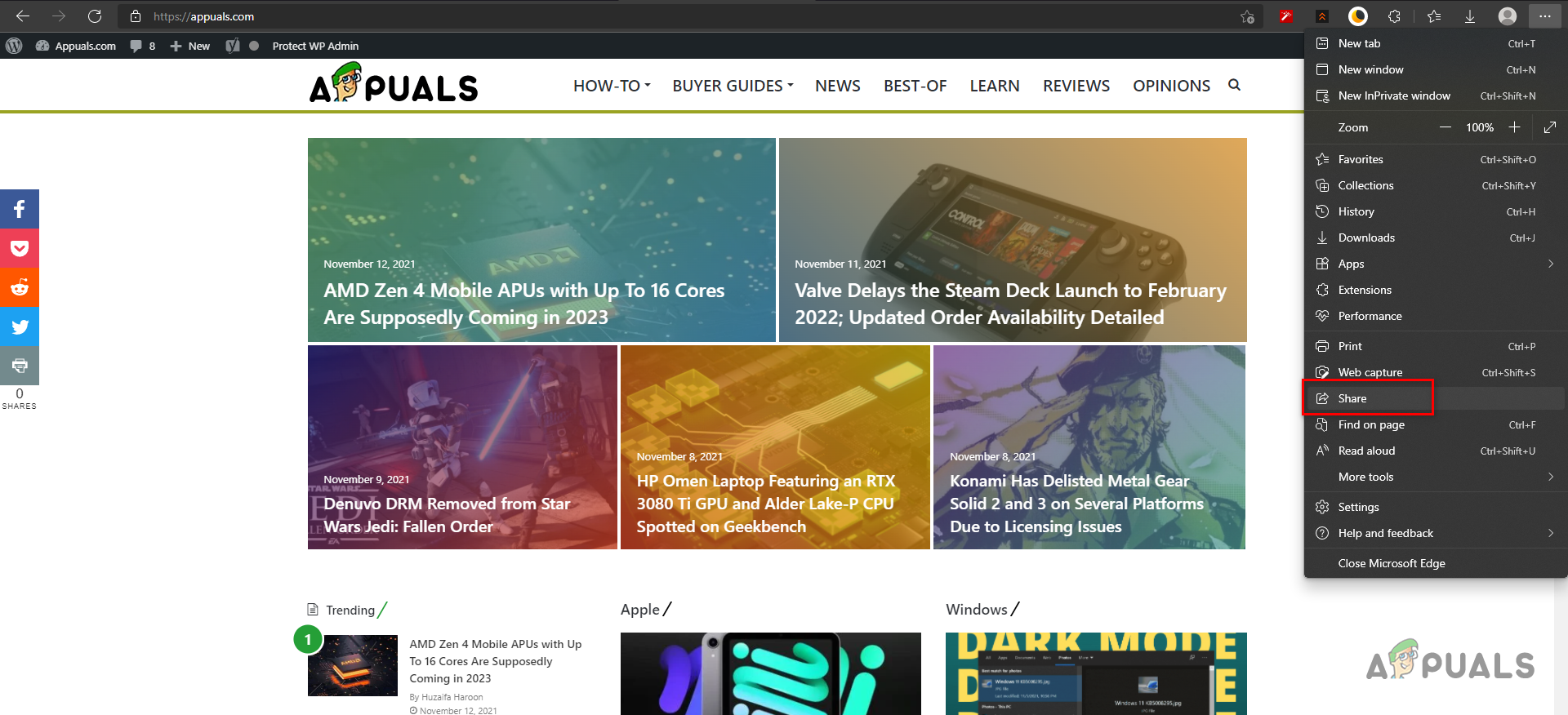Expand the BUYER GUIDES dropdown

(733, 86)
